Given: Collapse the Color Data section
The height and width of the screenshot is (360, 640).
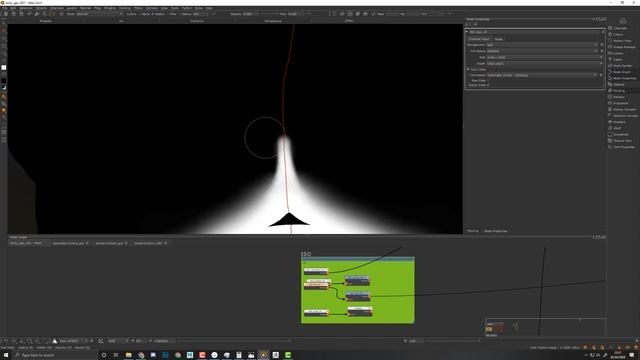Looking at the screenshot, I should tap(468, 69).
